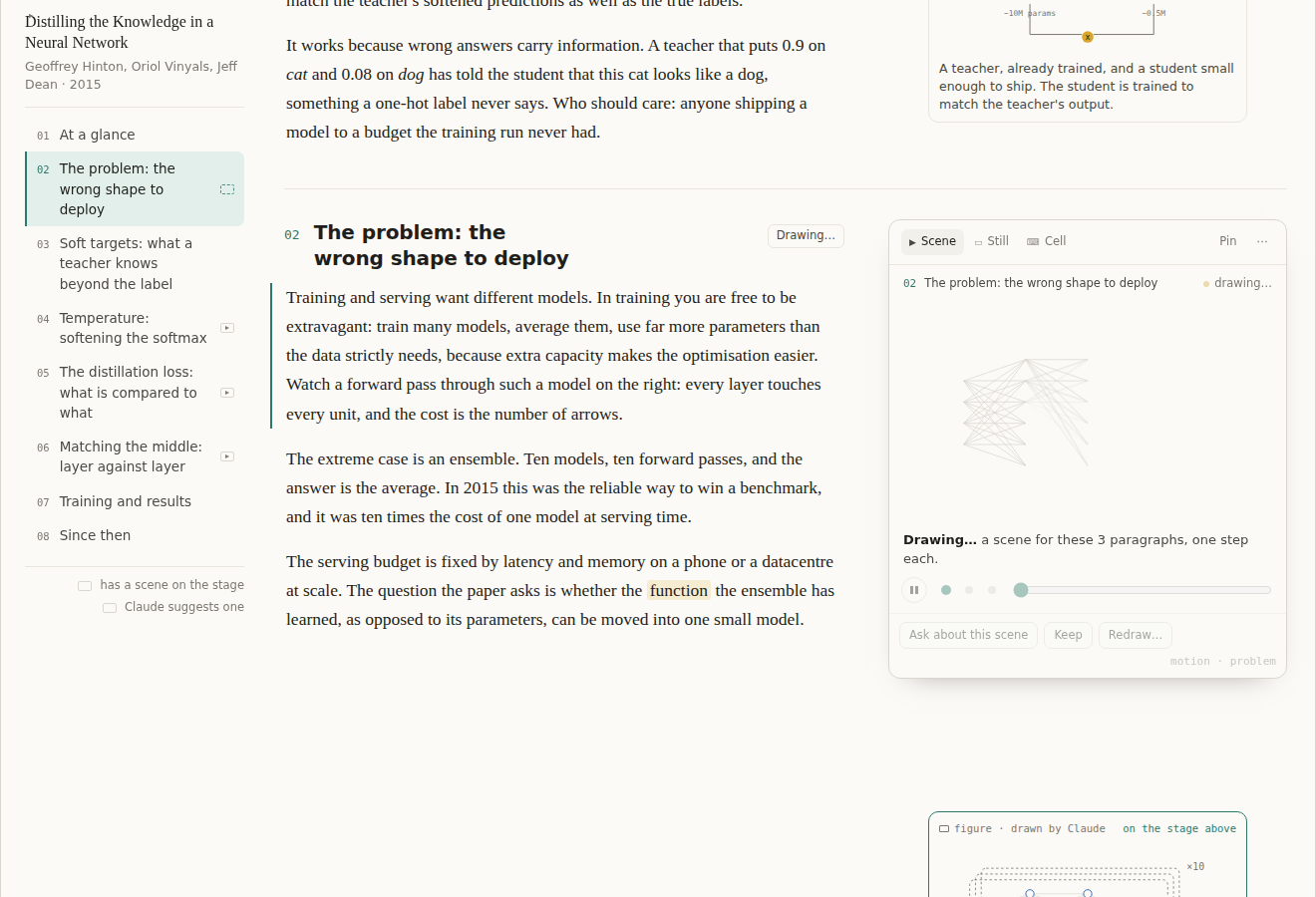Go to Training and results section
Image resolution: width=1316 pixels, height=897 pixels.
pos(135,501)
